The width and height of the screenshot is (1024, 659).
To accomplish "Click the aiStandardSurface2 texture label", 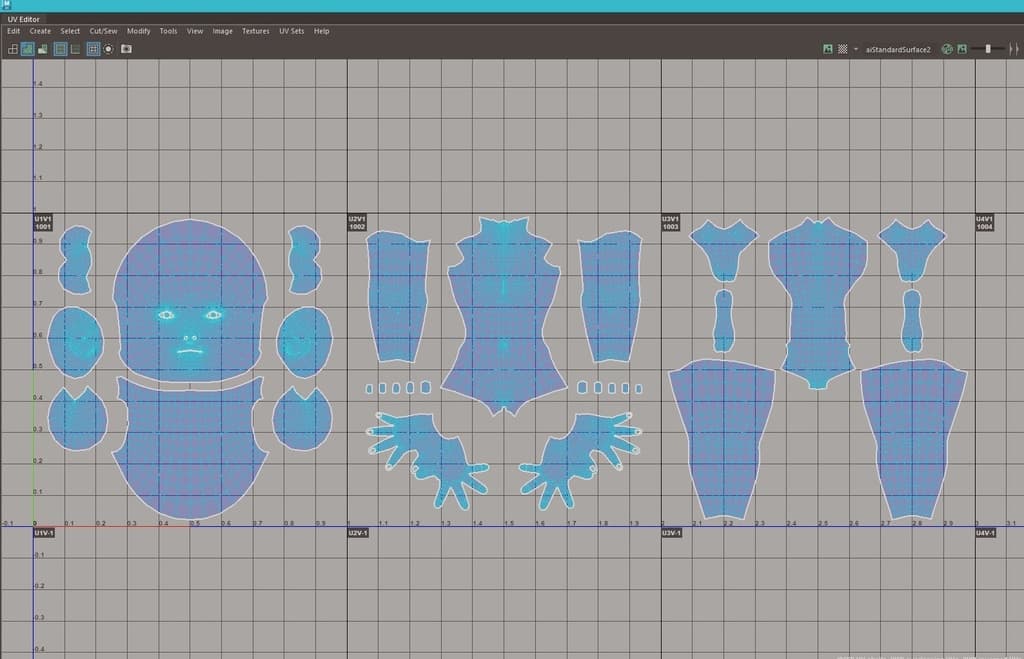I will (898, 49).
